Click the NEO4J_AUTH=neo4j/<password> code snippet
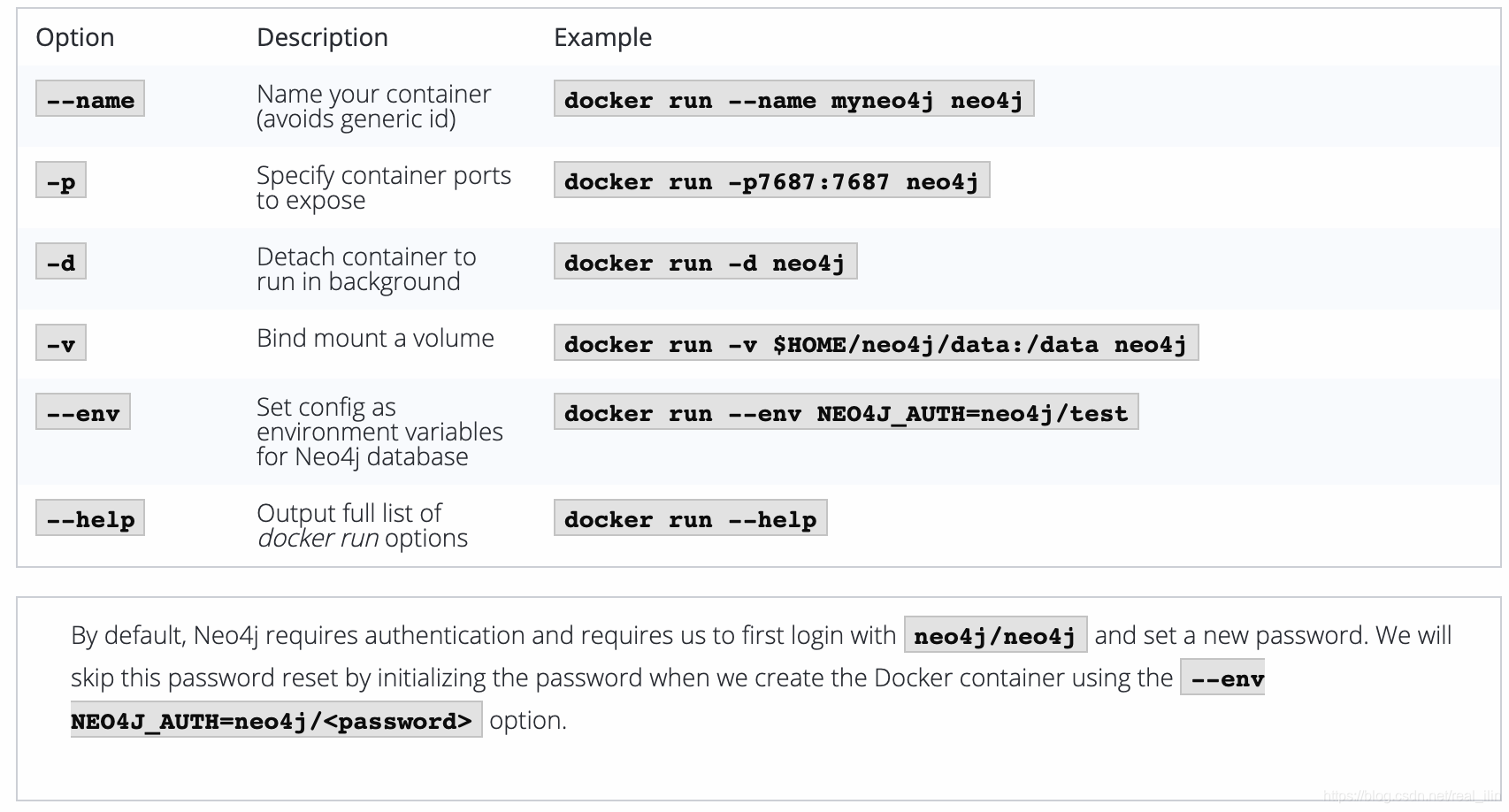The image size is (1509, 812). pyautogui.click(x=276, y=720)
